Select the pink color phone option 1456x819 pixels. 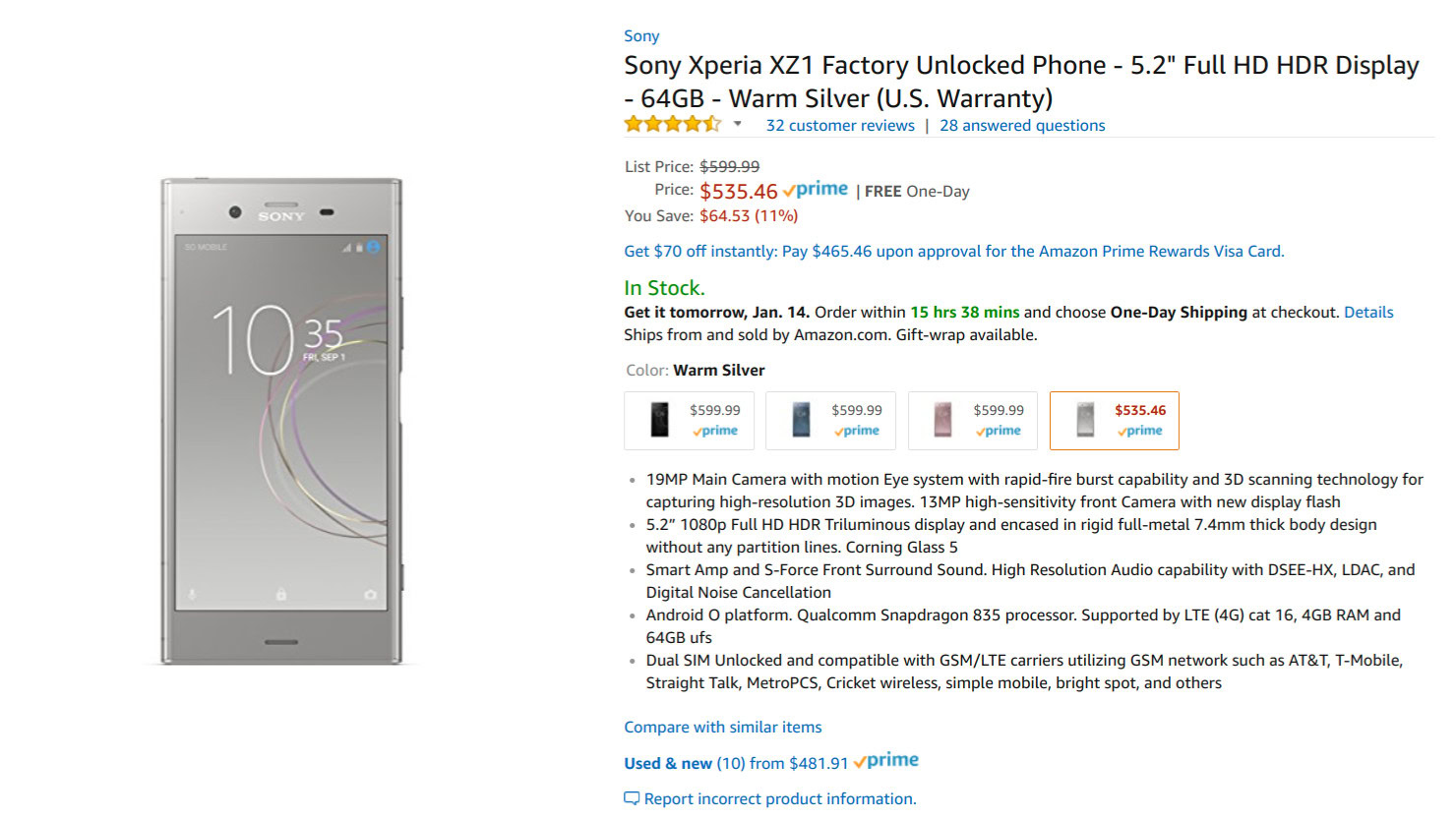point(972,421)
